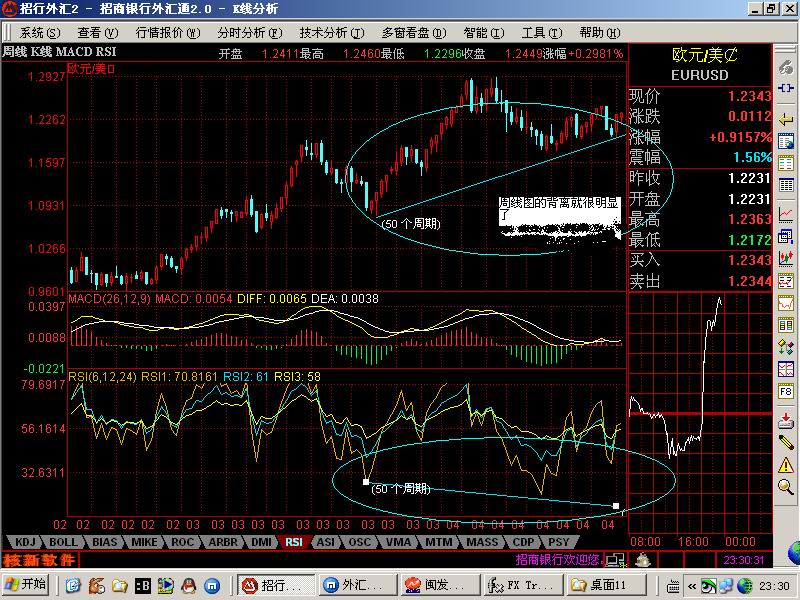
Task: Open the 桌面11 folder taskbar button
Action: 606,585
